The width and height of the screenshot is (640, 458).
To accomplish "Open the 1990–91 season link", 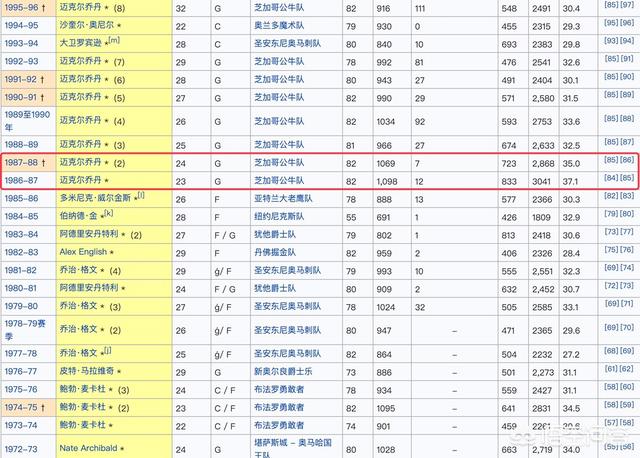I will click(21, 97).
